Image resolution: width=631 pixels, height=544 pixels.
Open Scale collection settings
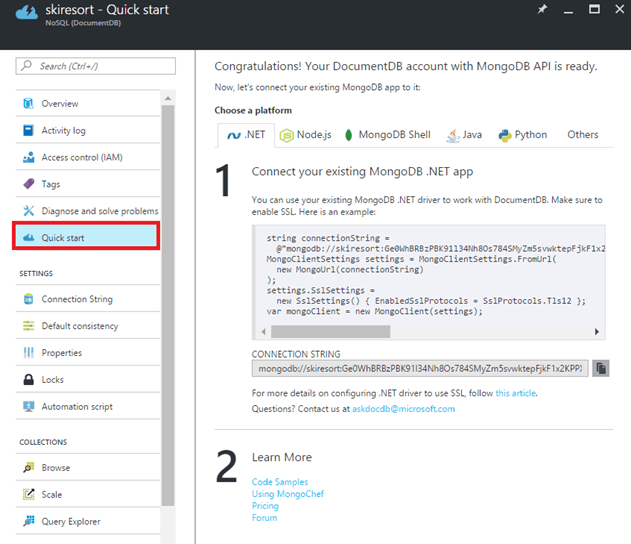pos(88,494)
